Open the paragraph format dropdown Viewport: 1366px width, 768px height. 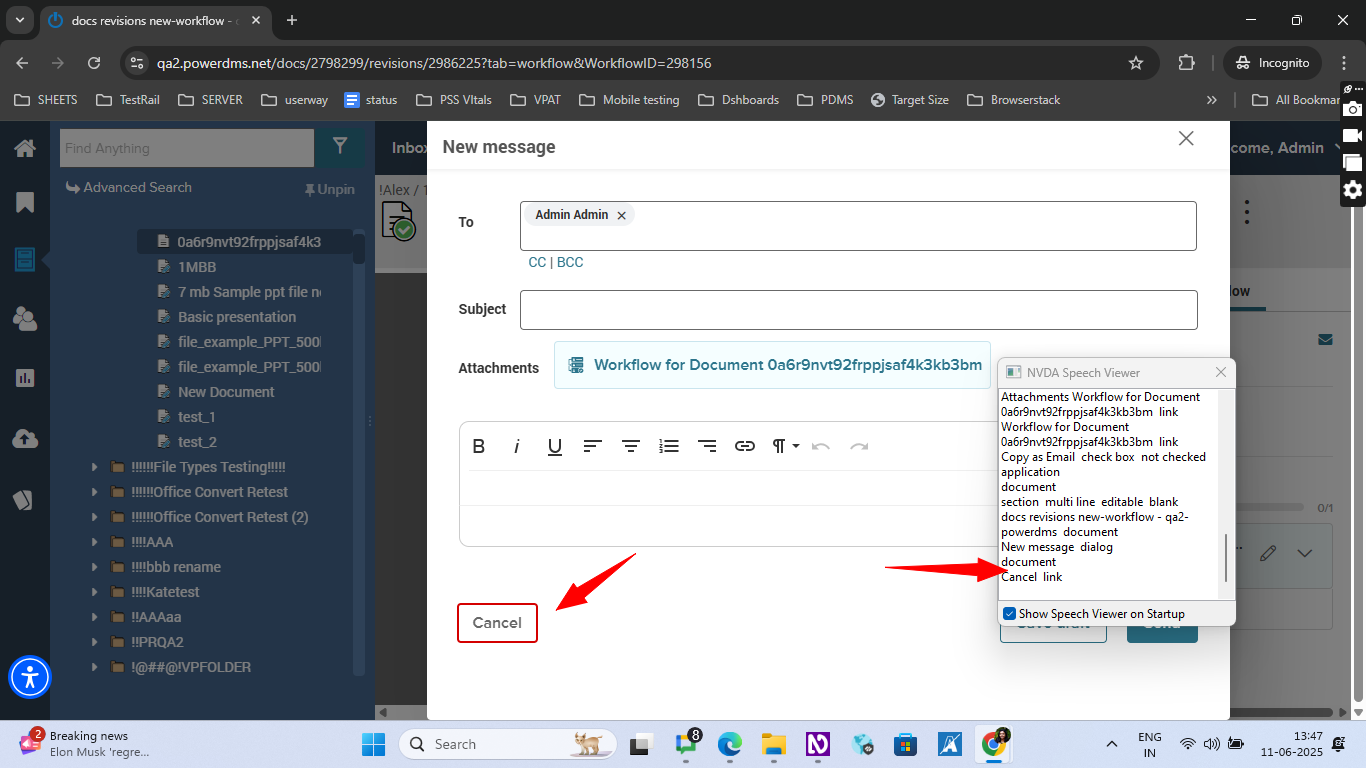click(785, 446)
